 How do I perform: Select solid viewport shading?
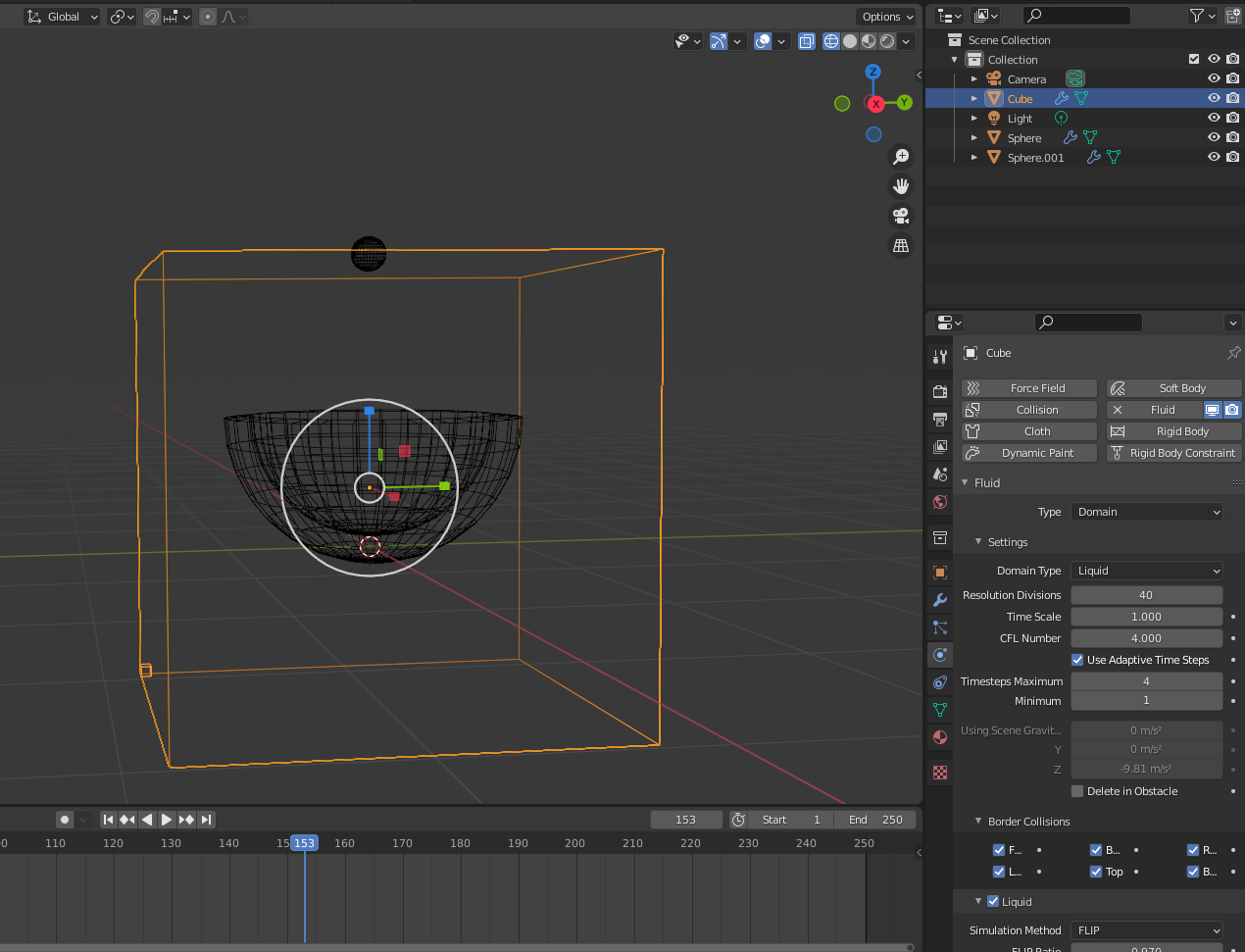[x=850, y=41]
